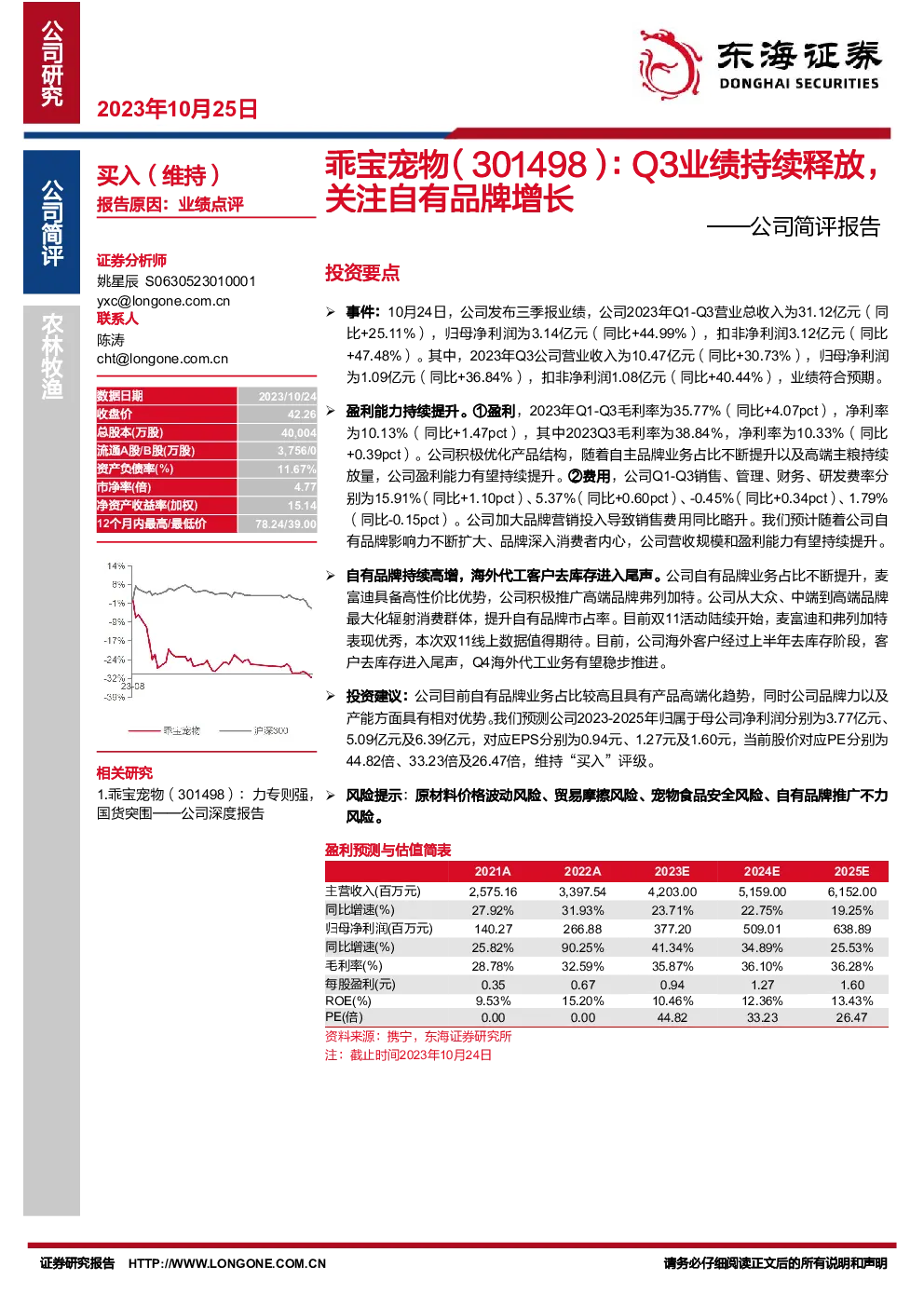Click the 归母净利润 2025E value 638.89
924x1307 pixels.
pos(851,929)
